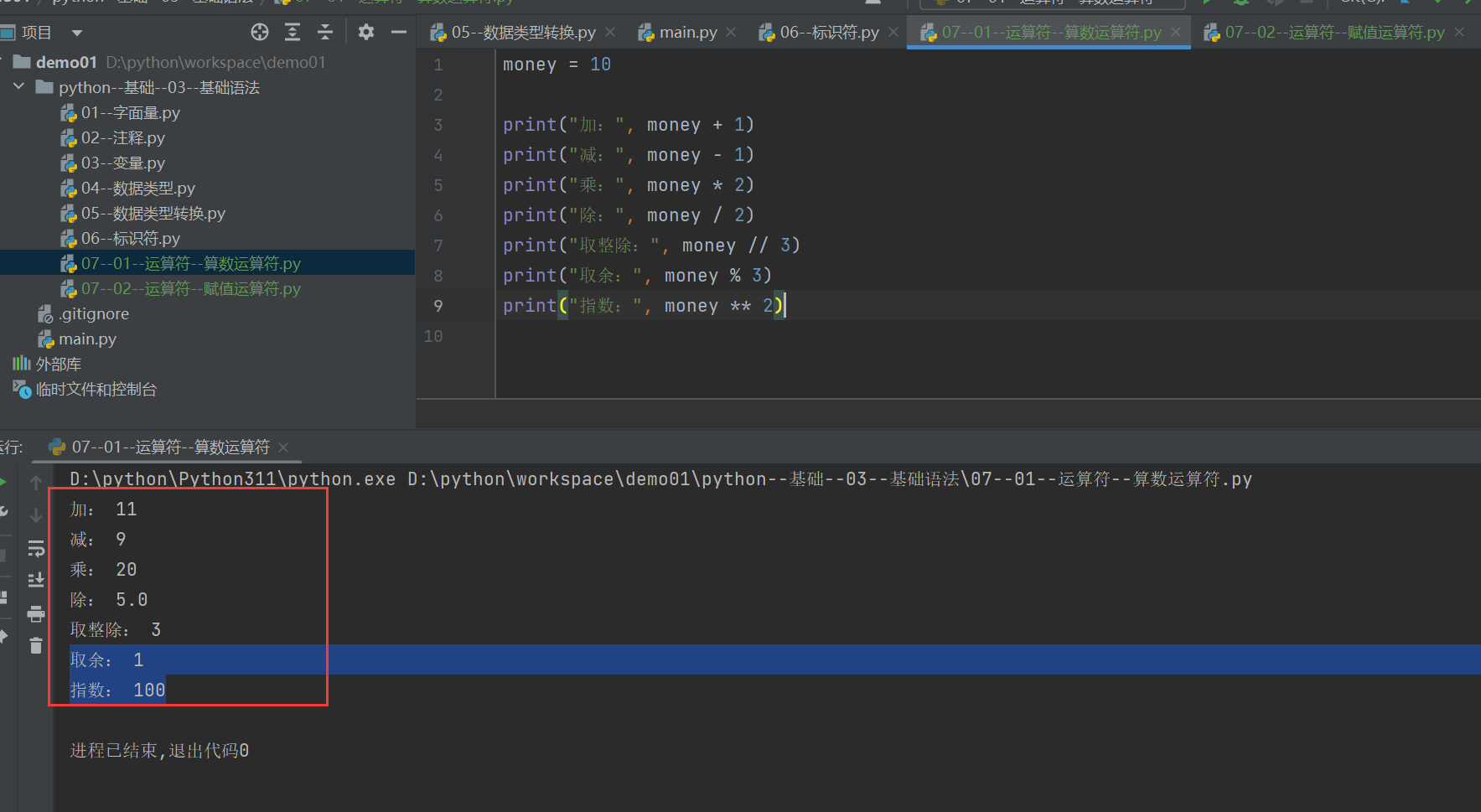Image resolution: width=1481 pixels, height=812 pixels.
Task: Select run tab 07--01--运算符--算数运算符
Action: point(171,447)
